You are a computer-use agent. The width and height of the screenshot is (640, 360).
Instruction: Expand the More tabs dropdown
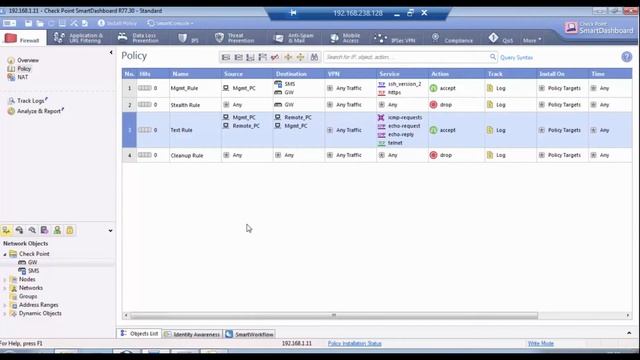[x=532, y=40]
